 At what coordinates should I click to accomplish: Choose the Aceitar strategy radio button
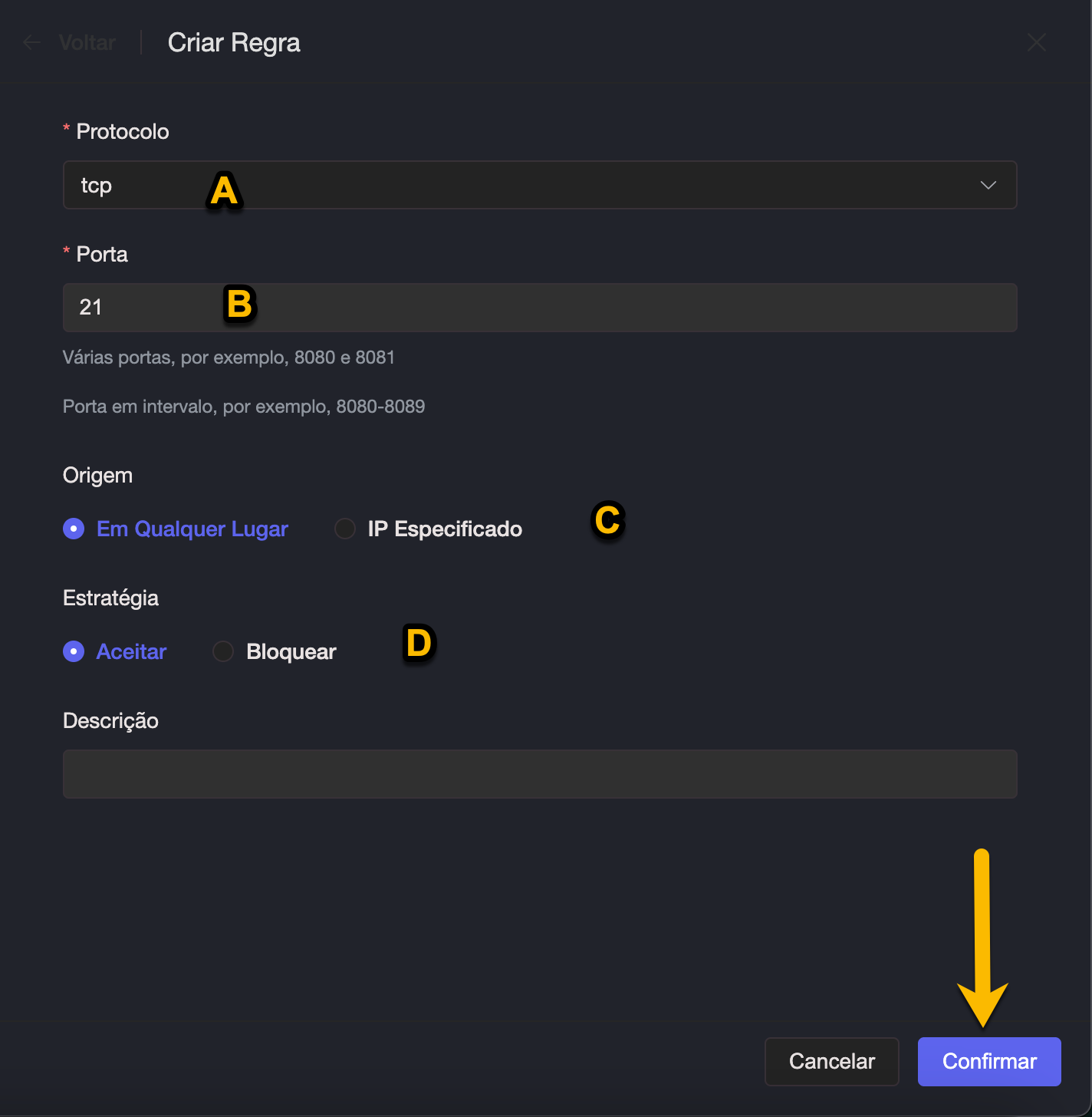(74, 651)
